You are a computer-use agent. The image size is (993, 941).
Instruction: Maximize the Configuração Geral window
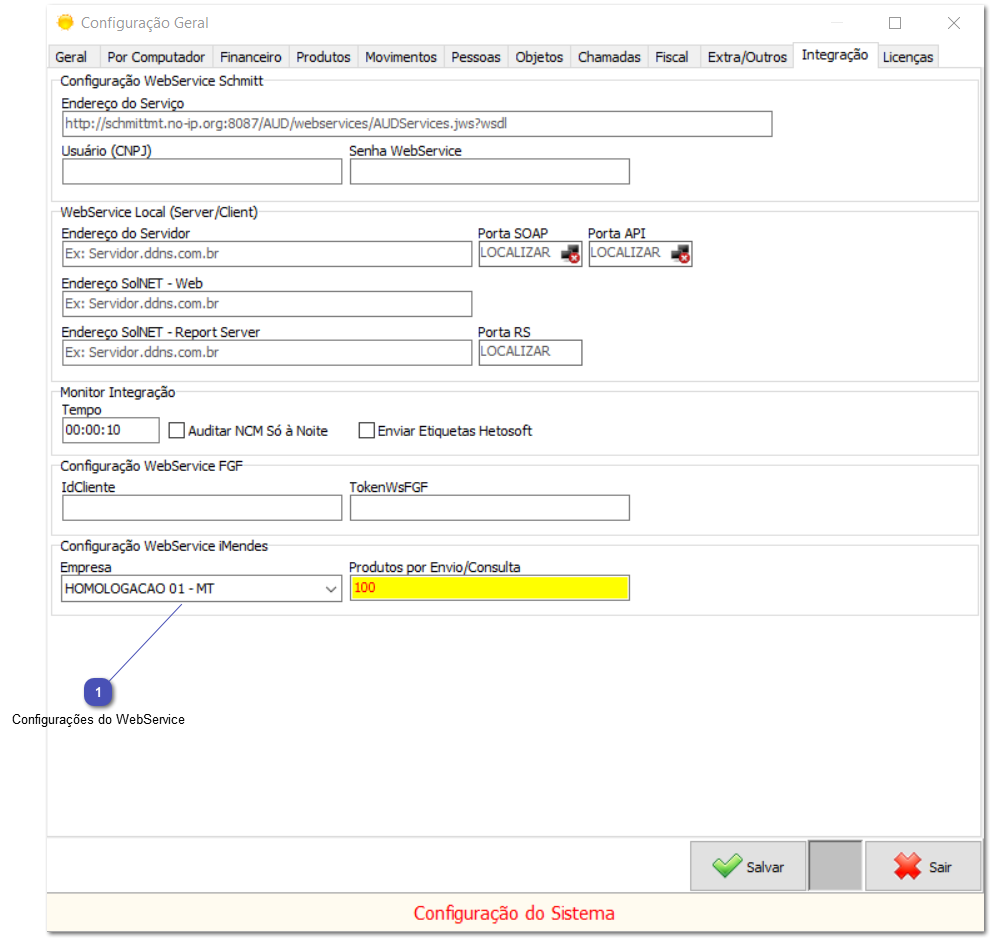895,23
